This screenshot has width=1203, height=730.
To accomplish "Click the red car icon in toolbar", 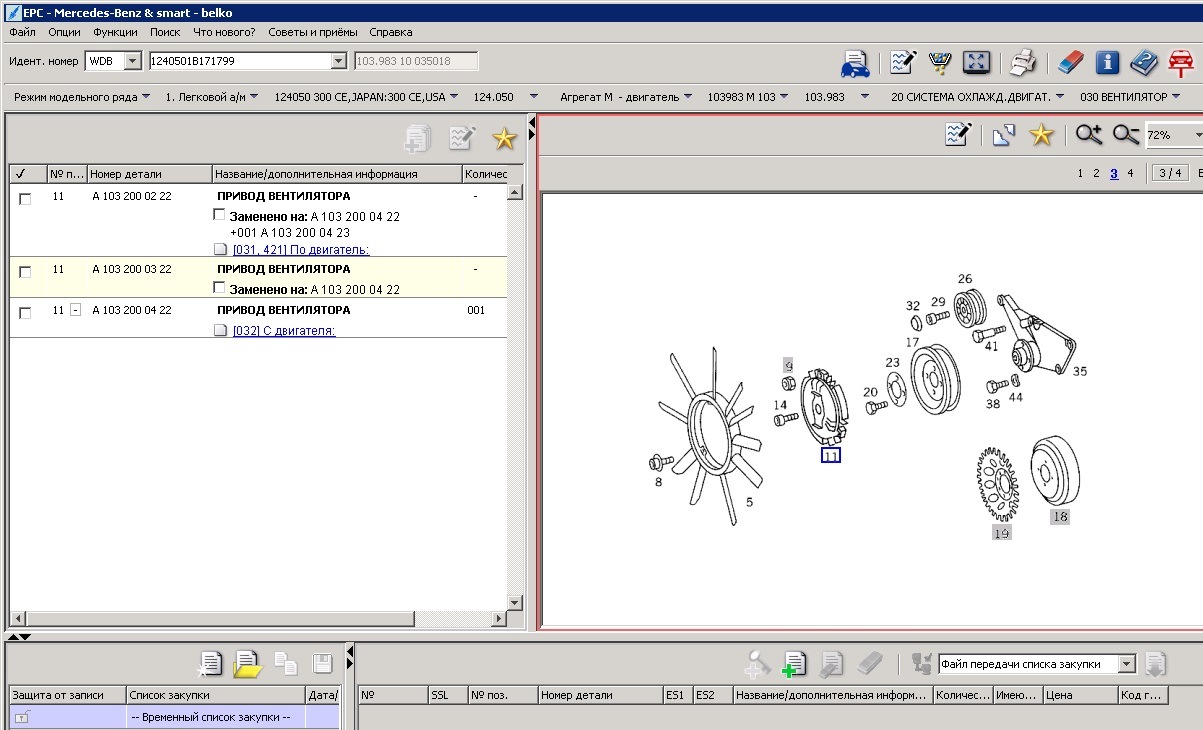I will click(x=1181, y=62).
